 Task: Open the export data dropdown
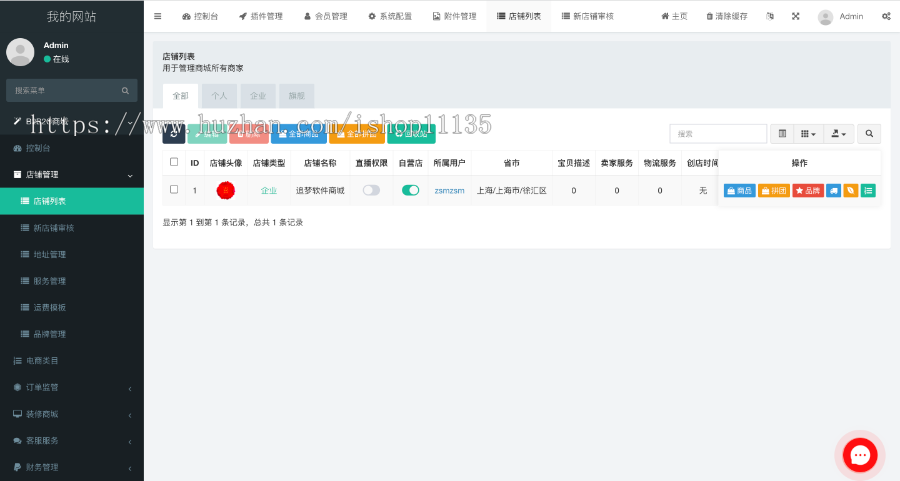(x=839, y=134)
